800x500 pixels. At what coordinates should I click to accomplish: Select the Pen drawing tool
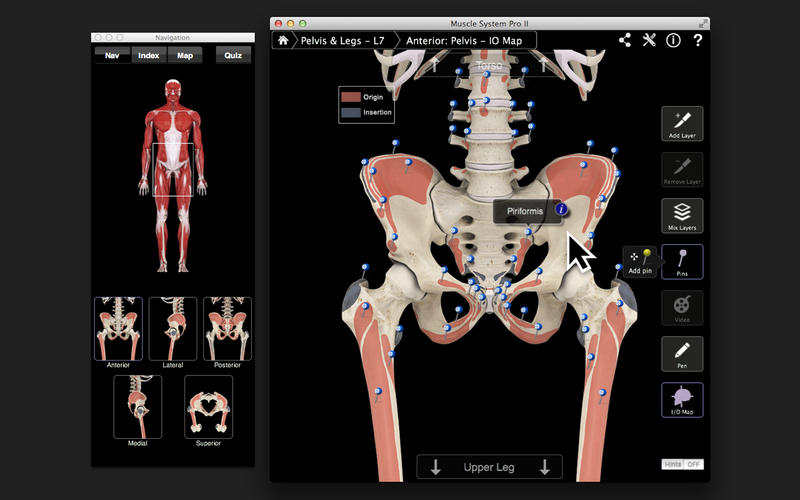tap(682, 354)
